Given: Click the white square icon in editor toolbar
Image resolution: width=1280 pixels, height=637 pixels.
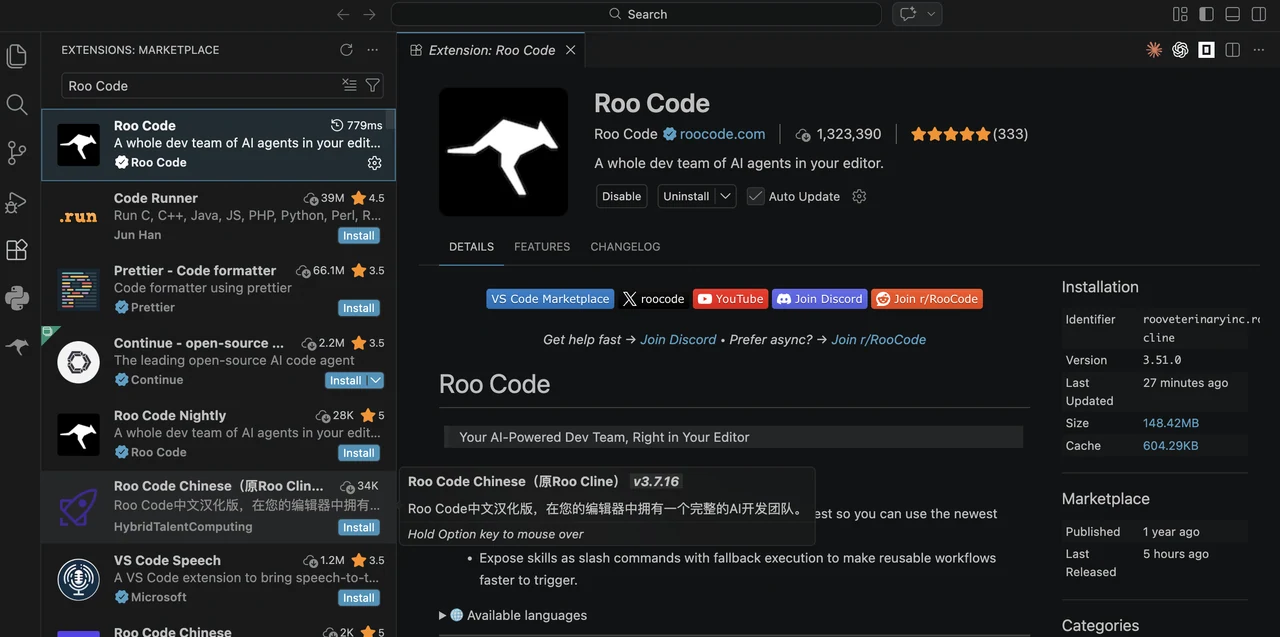Looking at the screenshot, I should [1207, 50].
